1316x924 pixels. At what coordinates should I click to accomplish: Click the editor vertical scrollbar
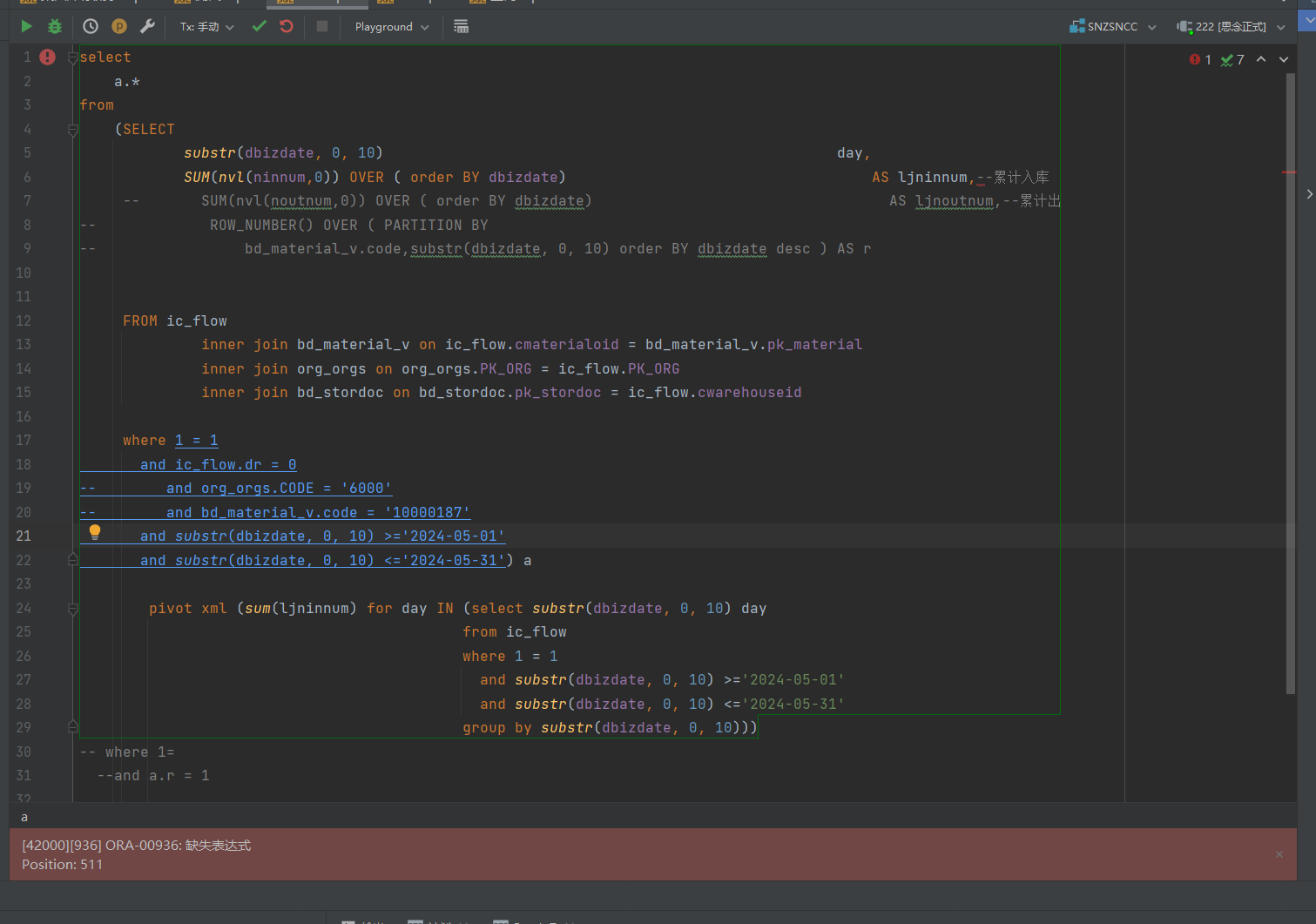pyautogui.click(x=1291, y=383)
